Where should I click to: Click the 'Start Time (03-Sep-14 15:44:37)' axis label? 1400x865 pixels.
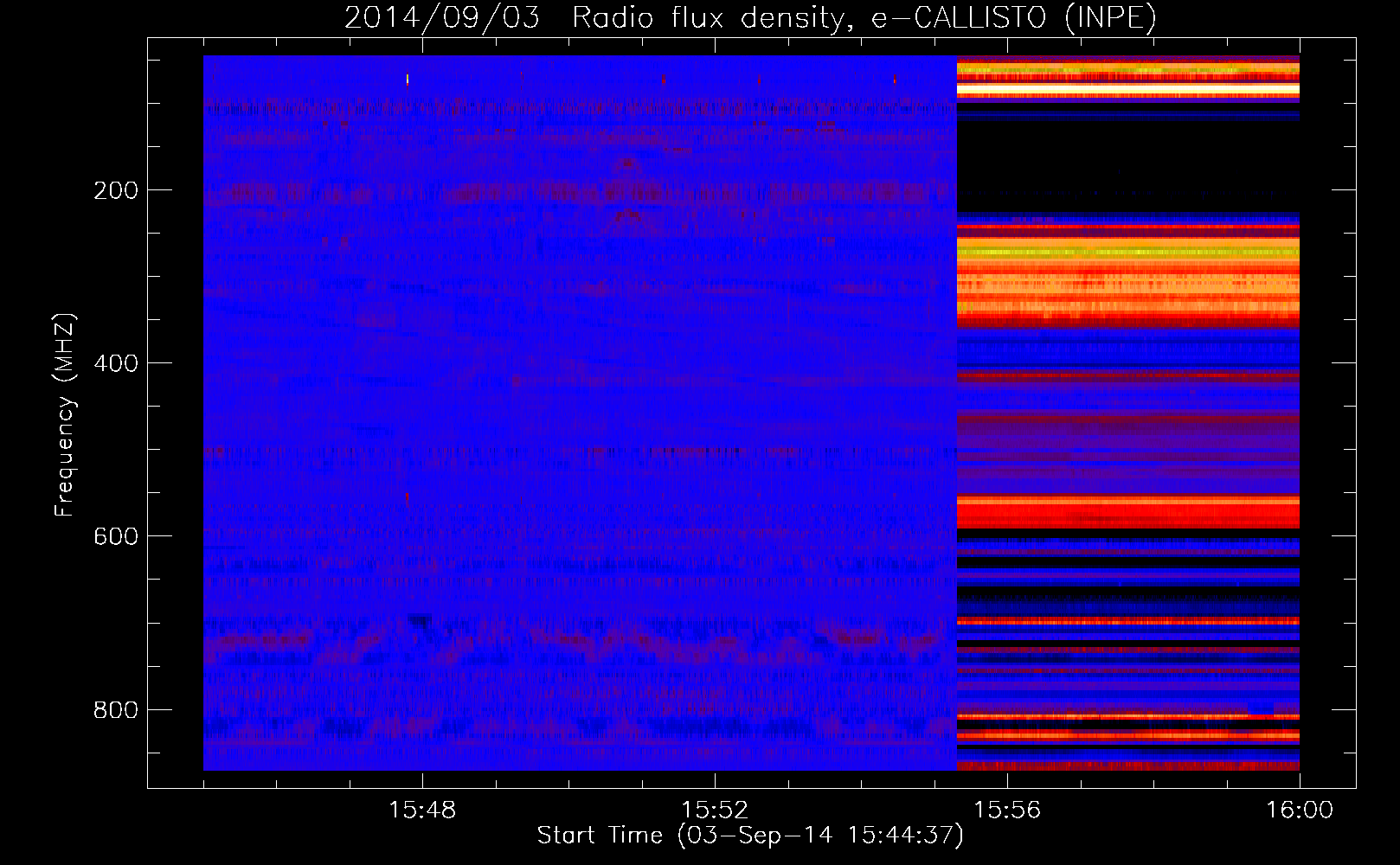pyautogui.click(x=750, y=836)
